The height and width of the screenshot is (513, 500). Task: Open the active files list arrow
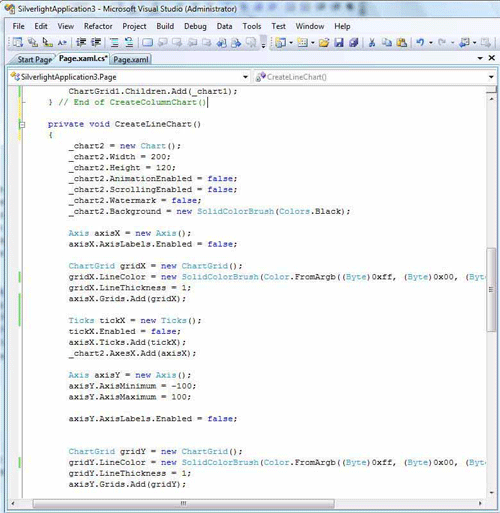480,58
